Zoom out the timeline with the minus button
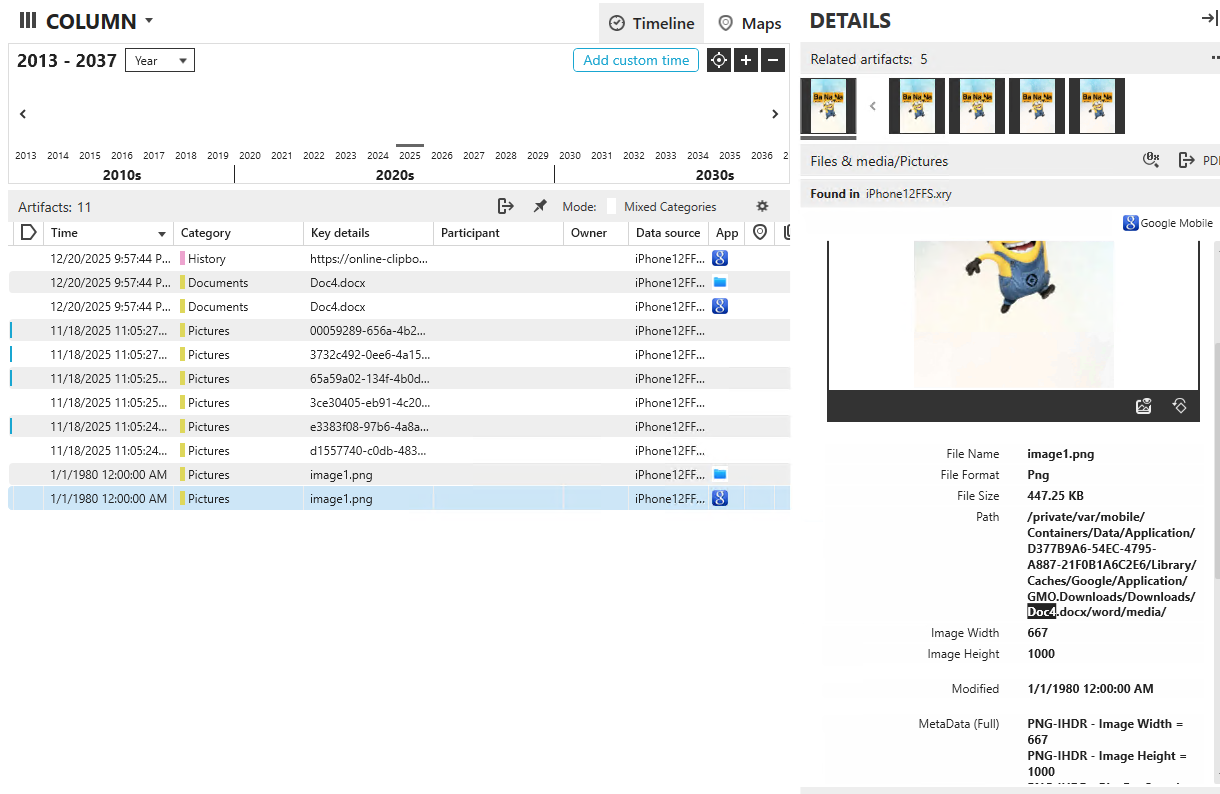This screenshot has width=1220, height=794. coord(772,60)
